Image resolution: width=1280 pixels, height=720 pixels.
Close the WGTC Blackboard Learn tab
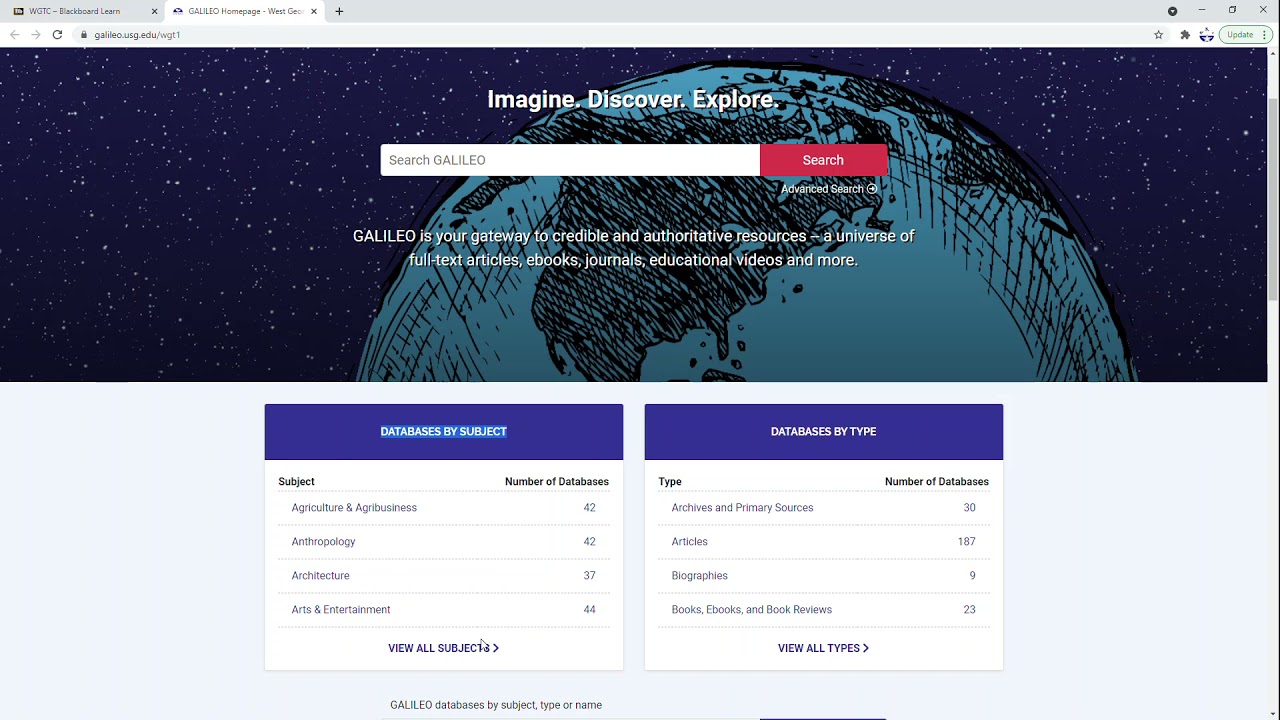point(154,11)
